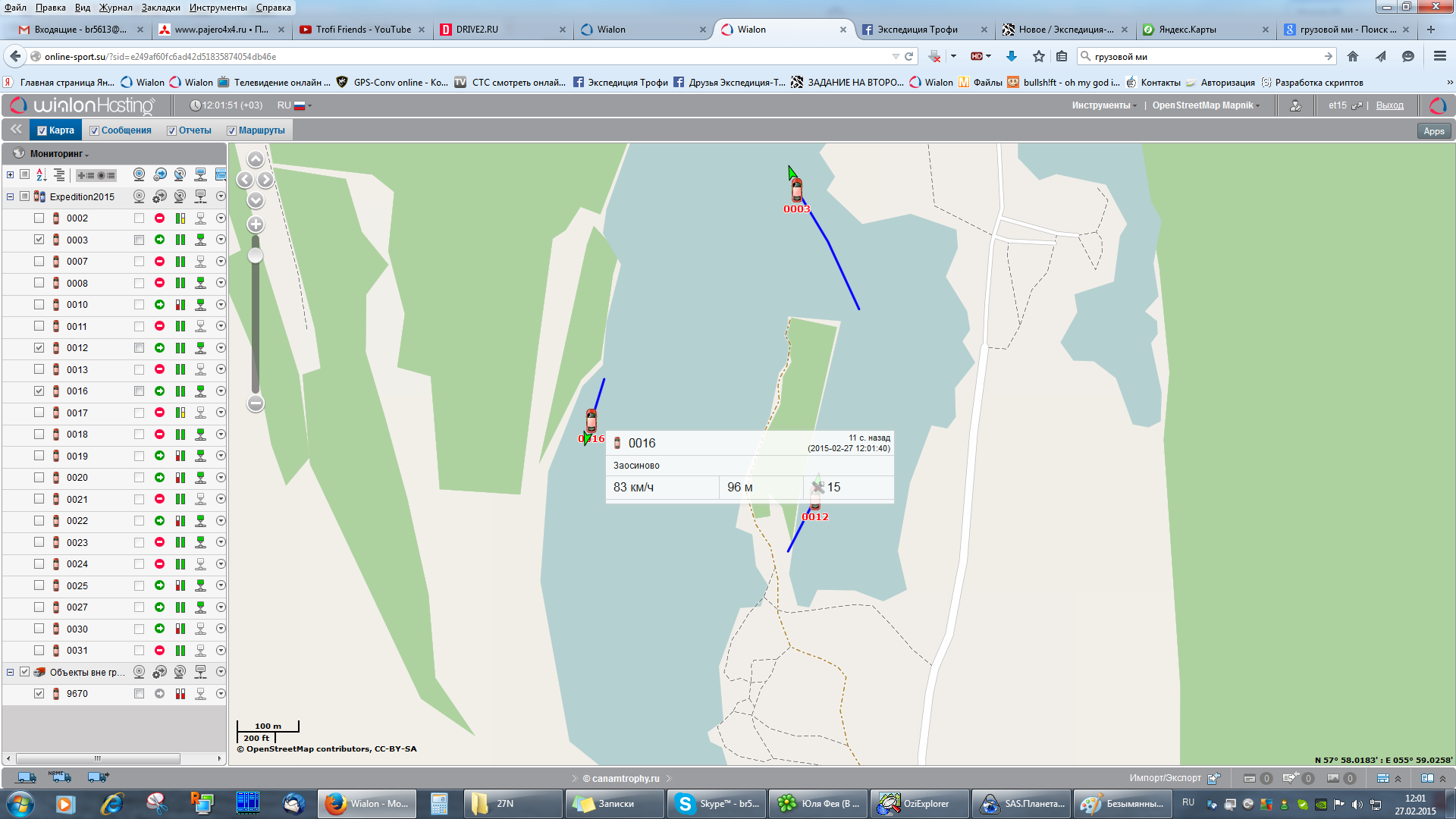Click the Выход logout link

1389,105
